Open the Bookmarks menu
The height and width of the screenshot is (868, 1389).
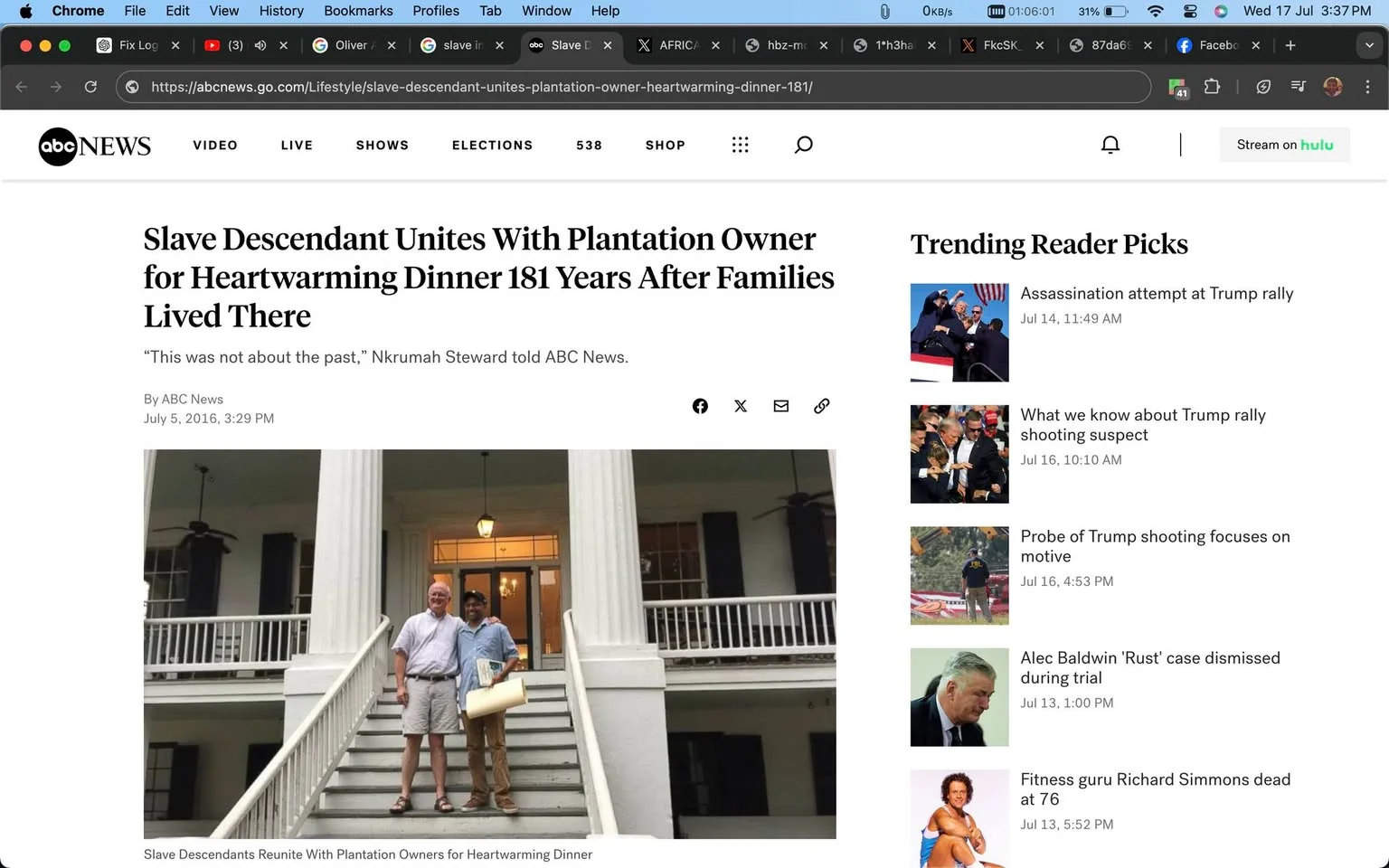click(x=358, y=11)
